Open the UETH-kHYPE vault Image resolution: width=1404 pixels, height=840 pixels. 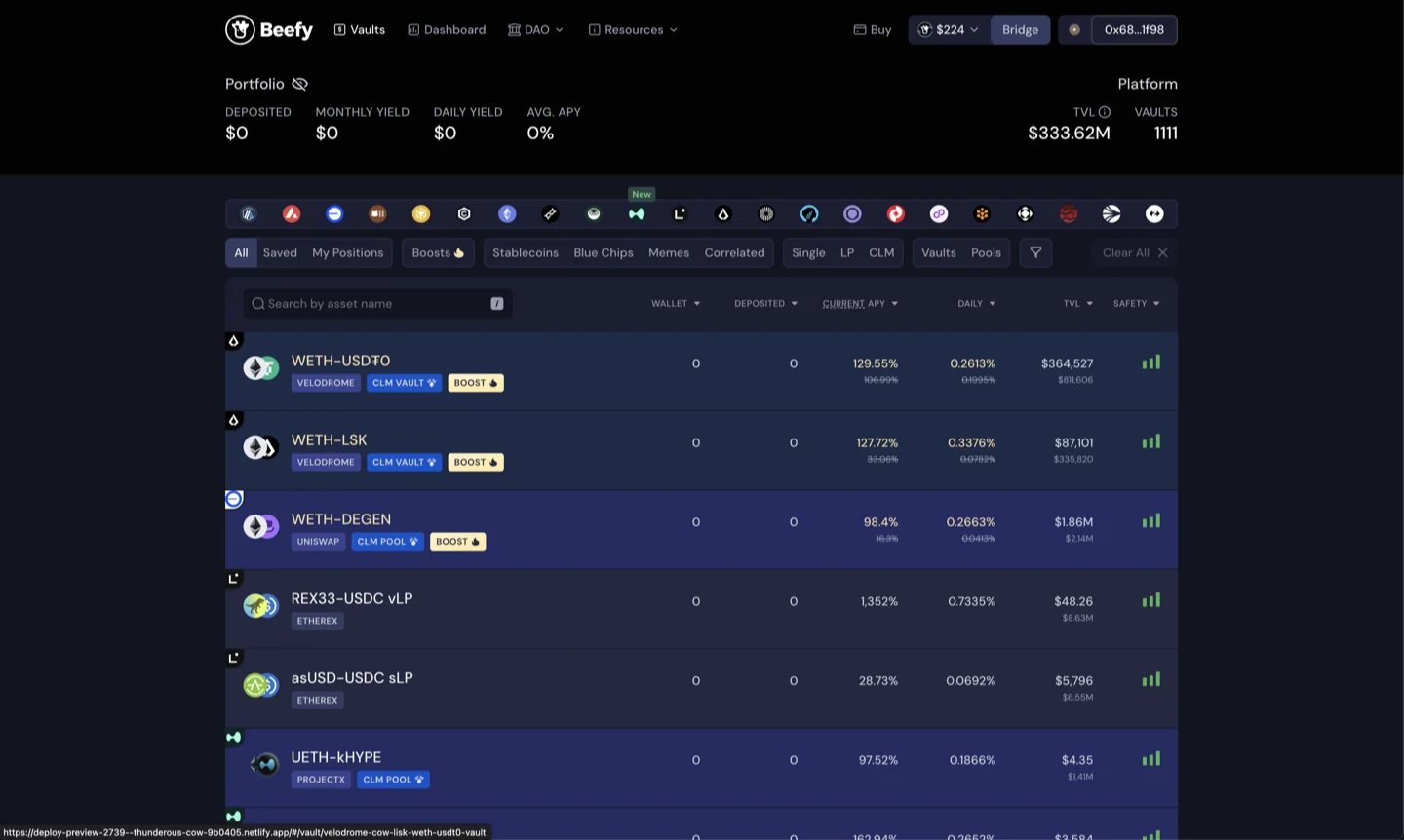click(701, 768)
